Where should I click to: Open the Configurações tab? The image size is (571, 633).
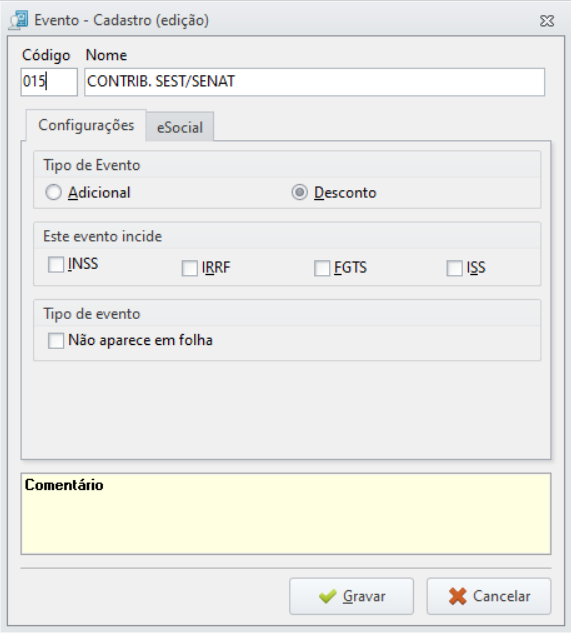point(86,126)
